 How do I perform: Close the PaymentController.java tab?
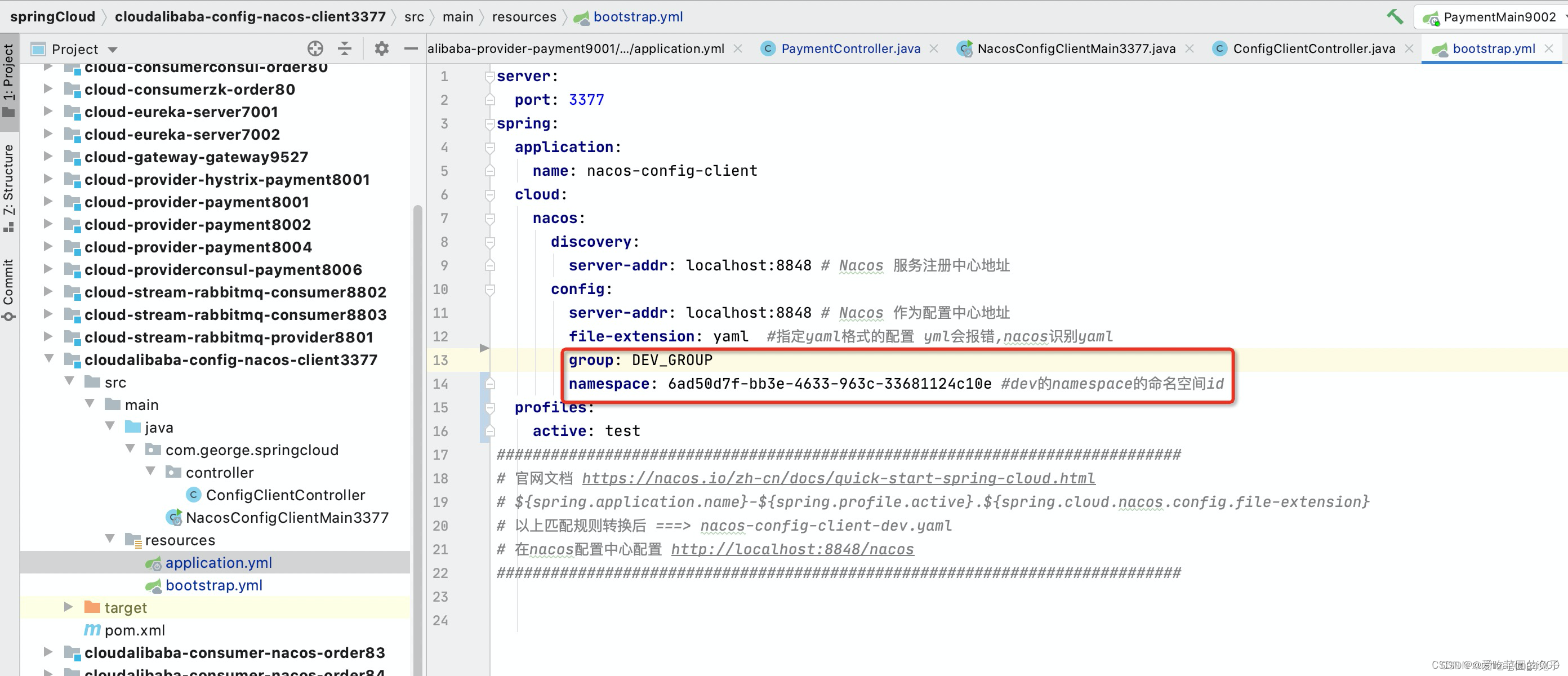tap(934, 48)
